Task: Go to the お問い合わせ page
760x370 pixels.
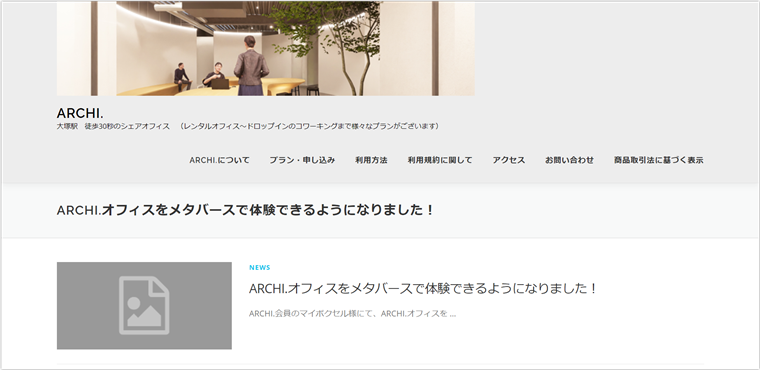Action: [569, 160]
